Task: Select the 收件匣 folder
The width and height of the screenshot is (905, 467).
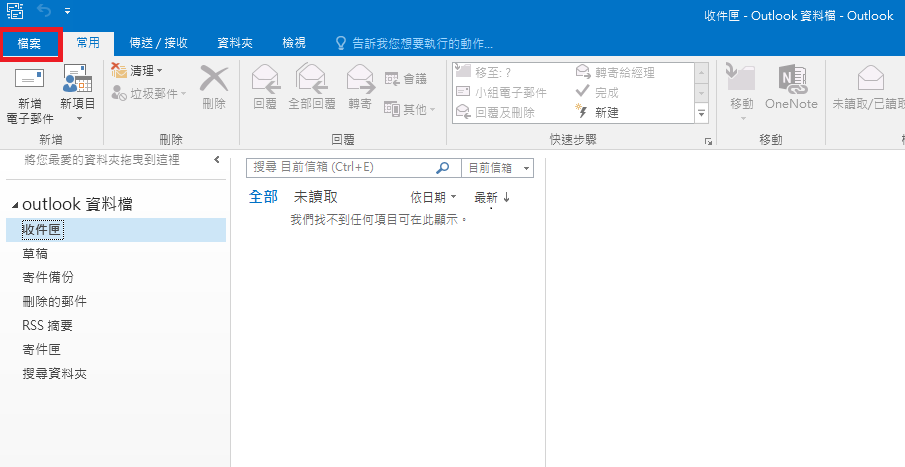Action: (116, 230)
